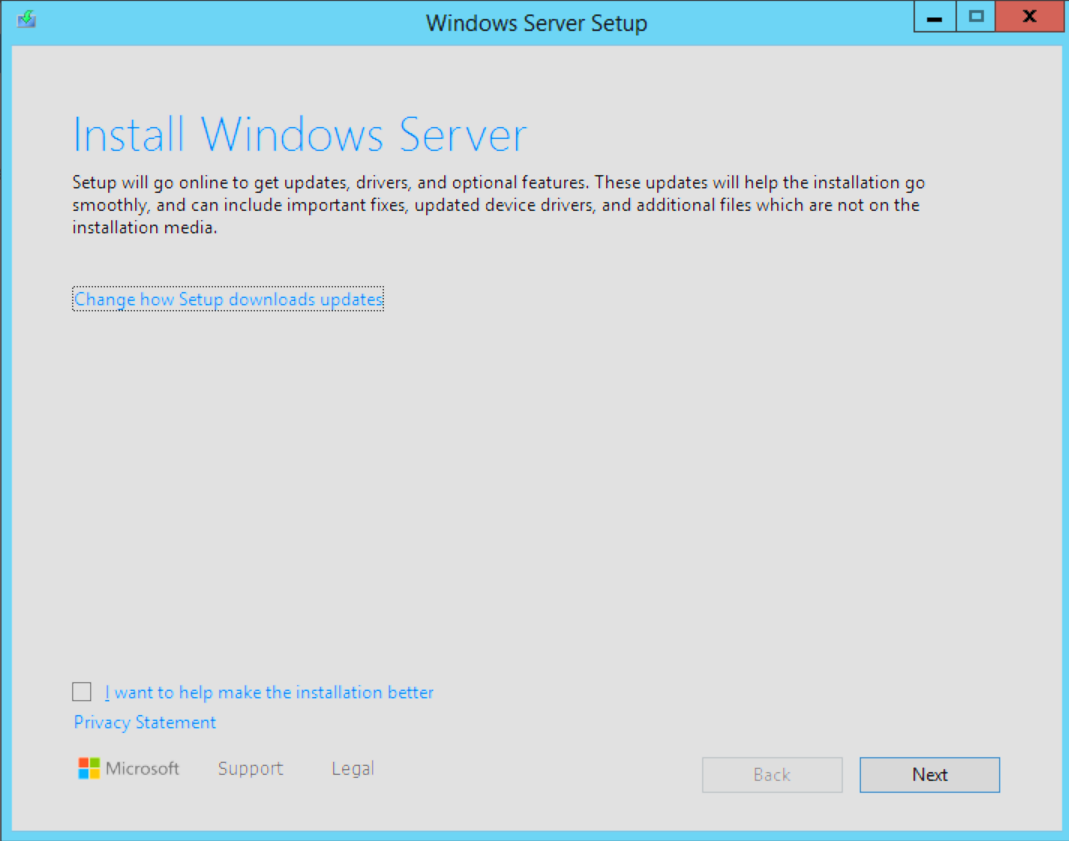Open 'Change how Setup downloads updates'

tap(228, 299)
